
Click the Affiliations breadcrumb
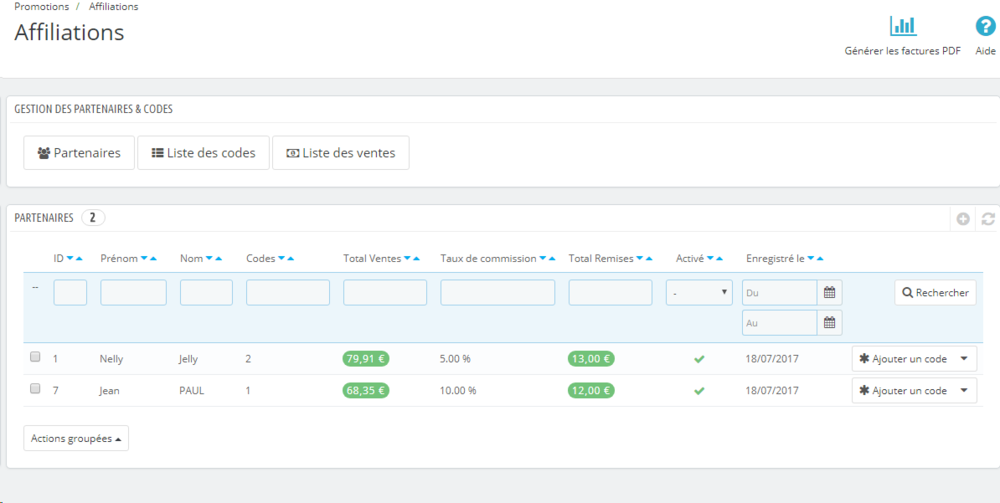[114, 7]
